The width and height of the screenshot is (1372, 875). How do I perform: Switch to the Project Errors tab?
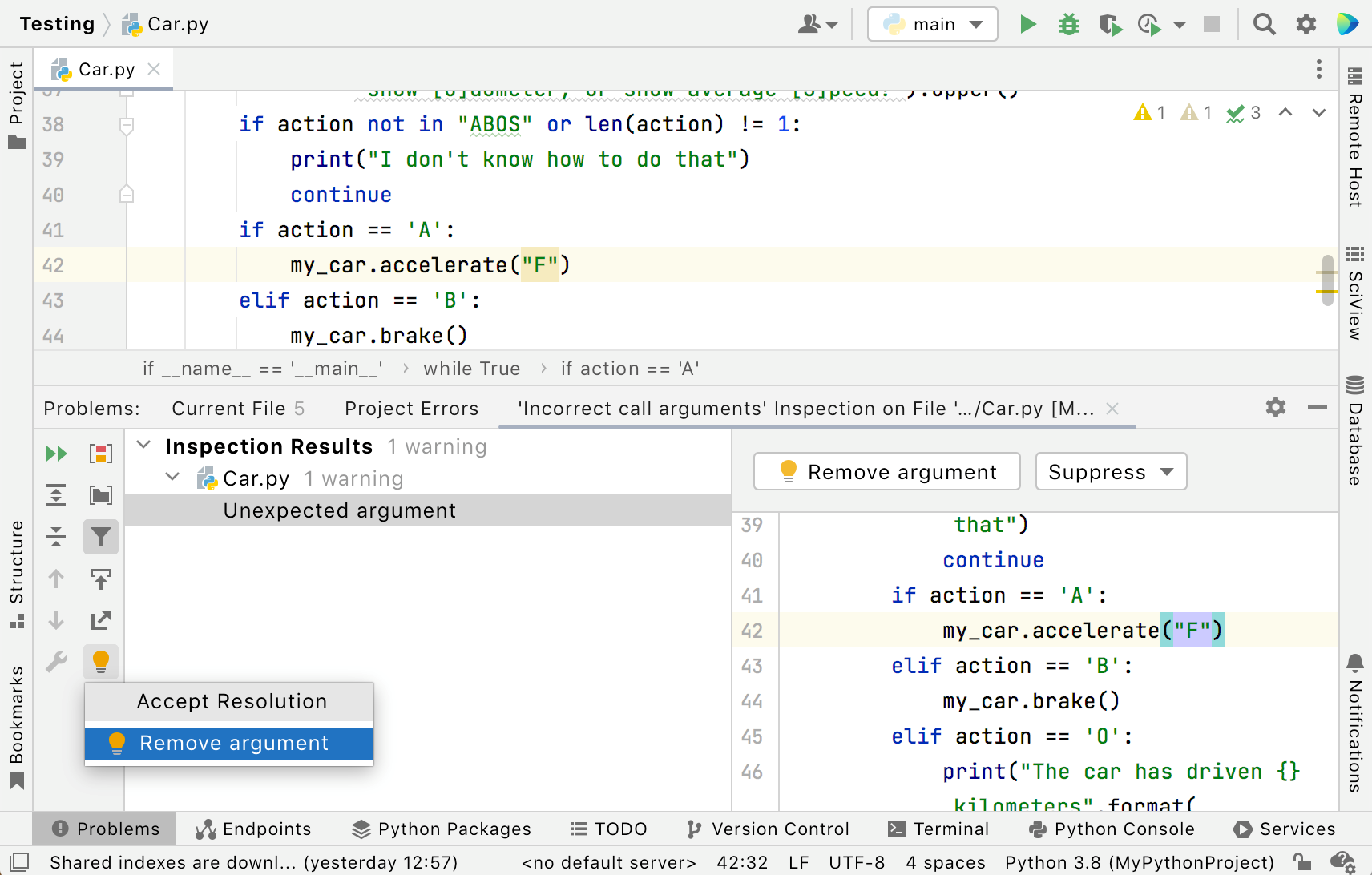pos(410,409)
